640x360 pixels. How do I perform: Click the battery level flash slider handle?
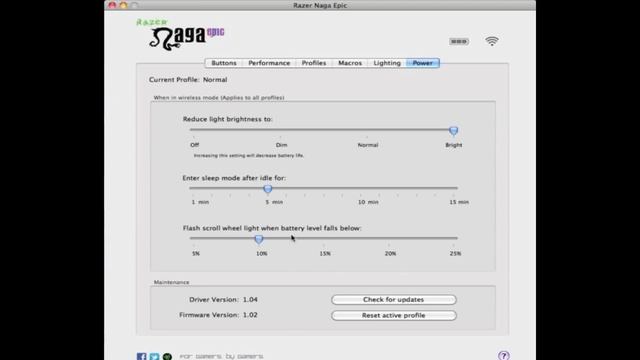(259, 239)
